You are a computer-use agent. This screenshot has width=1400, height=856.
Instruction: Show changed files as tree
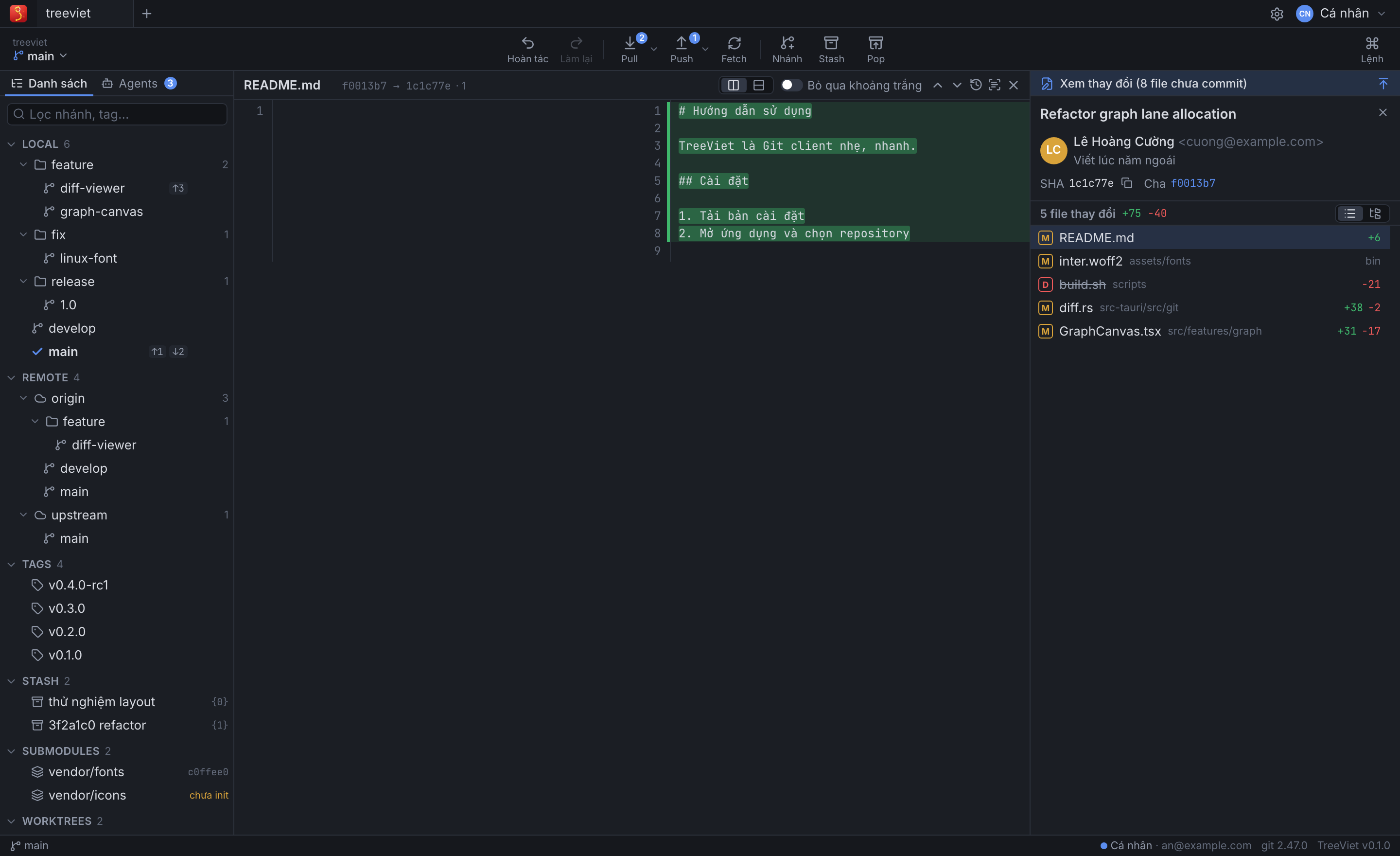click(x=1375, y=214)
